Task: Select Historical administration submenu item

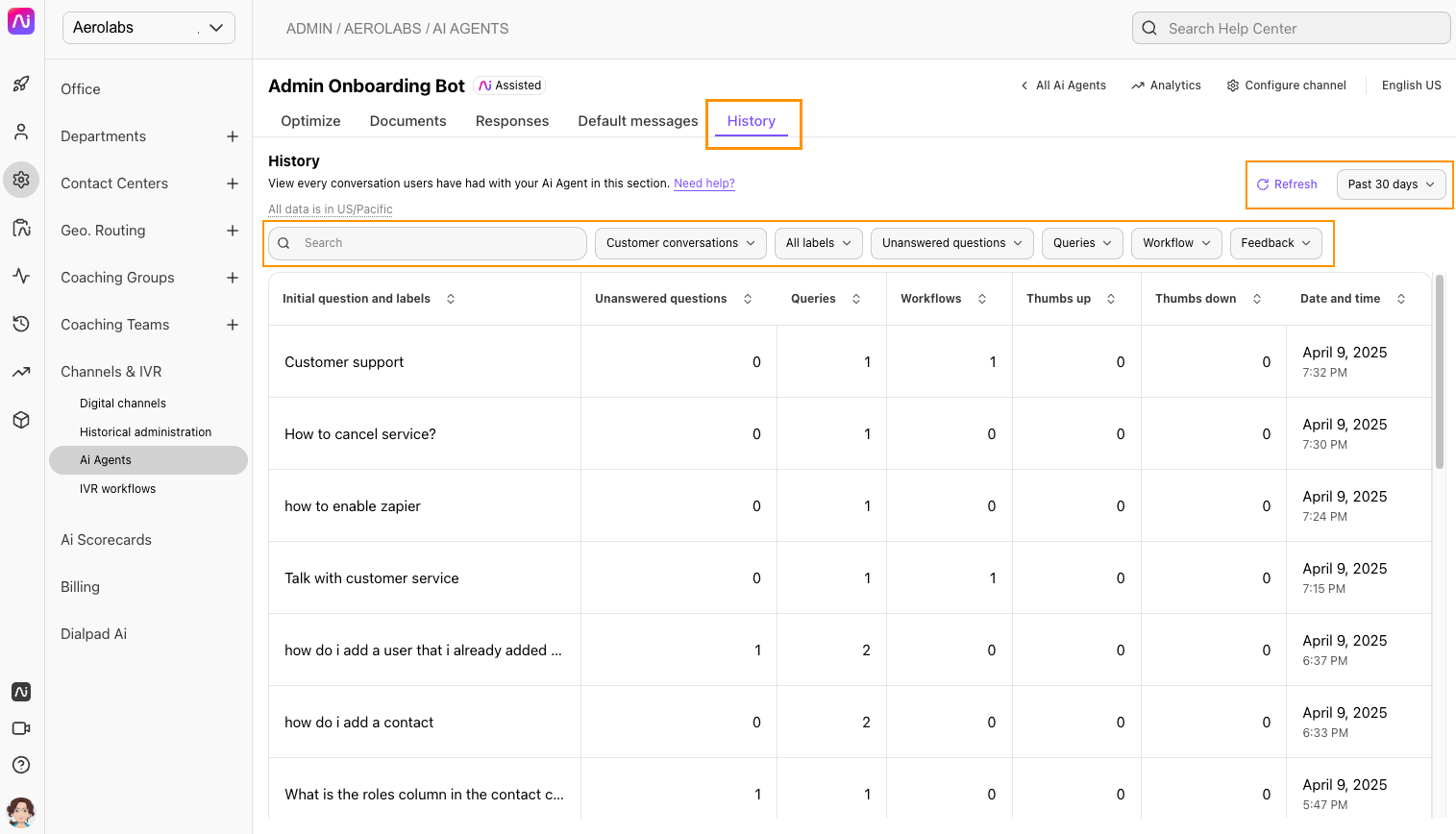Action: tap(145, 432)
